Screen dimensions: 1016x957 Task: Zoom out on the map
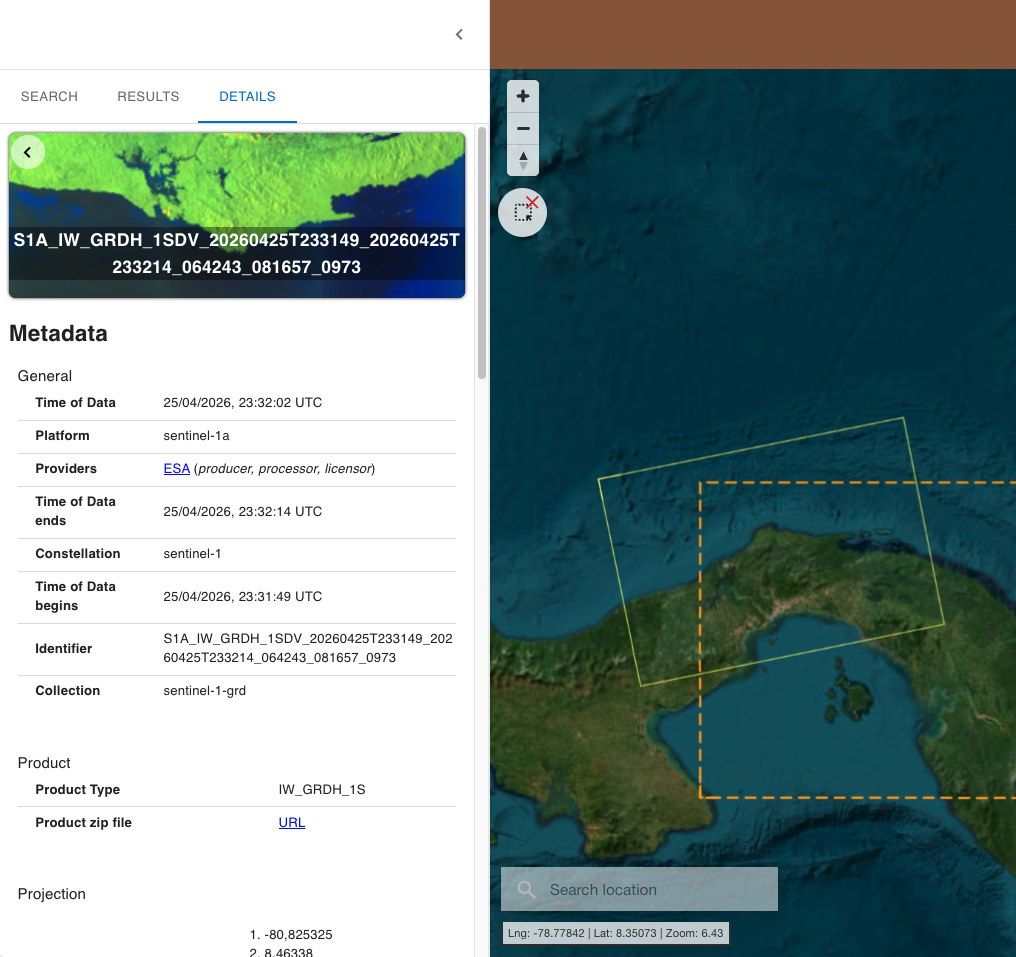523,128
